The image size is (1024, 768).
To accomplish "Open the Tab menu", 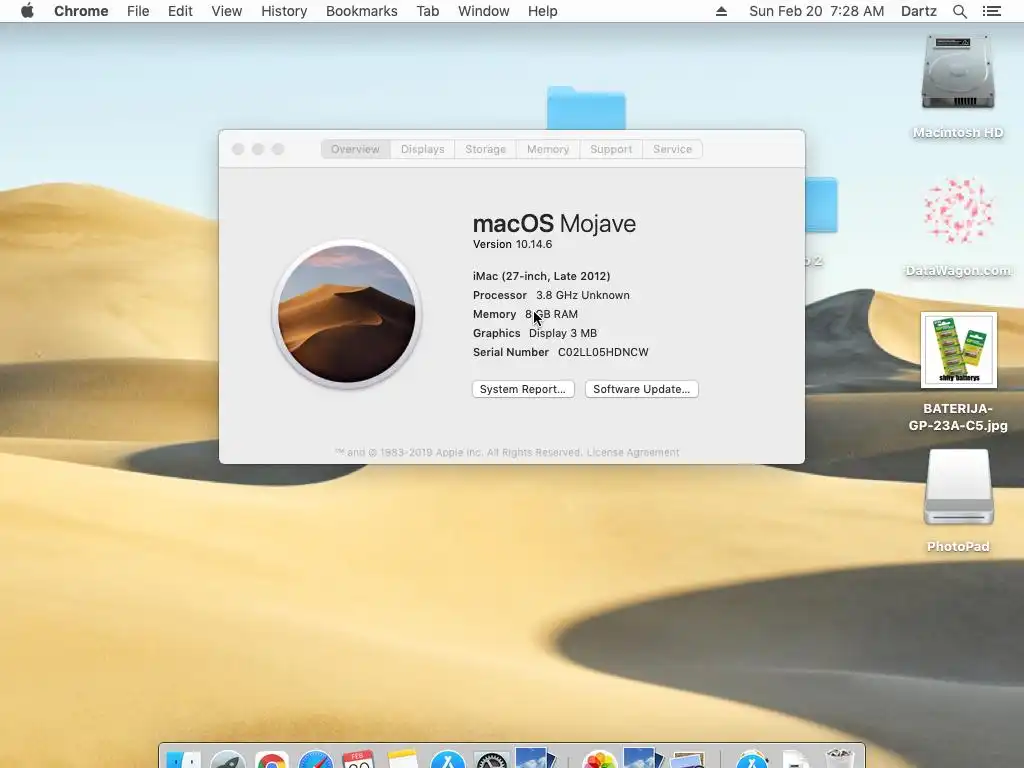I will (x=428, y=11).
